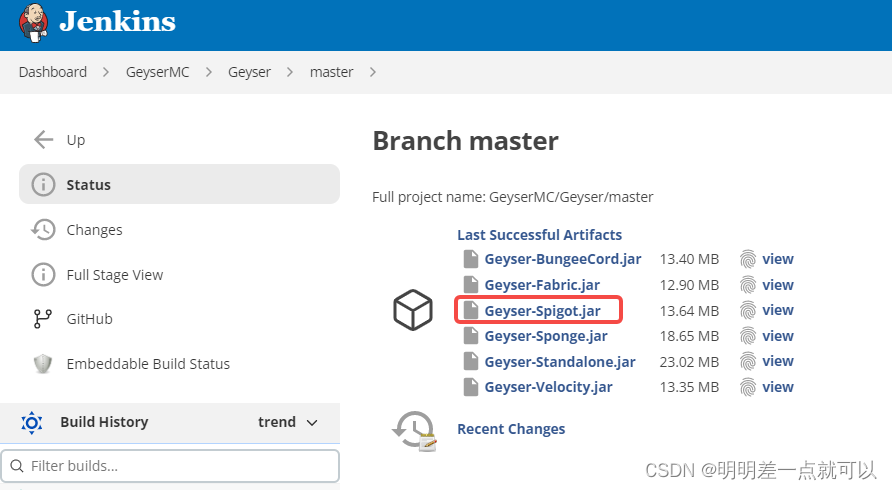This screenshot has height=490, width=892.
Task: Open the Geyser breadcrumb
Action: point(249,72)
